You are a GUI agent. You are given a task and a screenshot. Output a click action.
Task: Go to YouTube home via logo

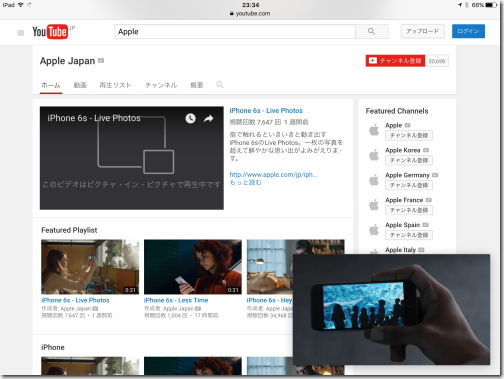click(x=50, y=32)
